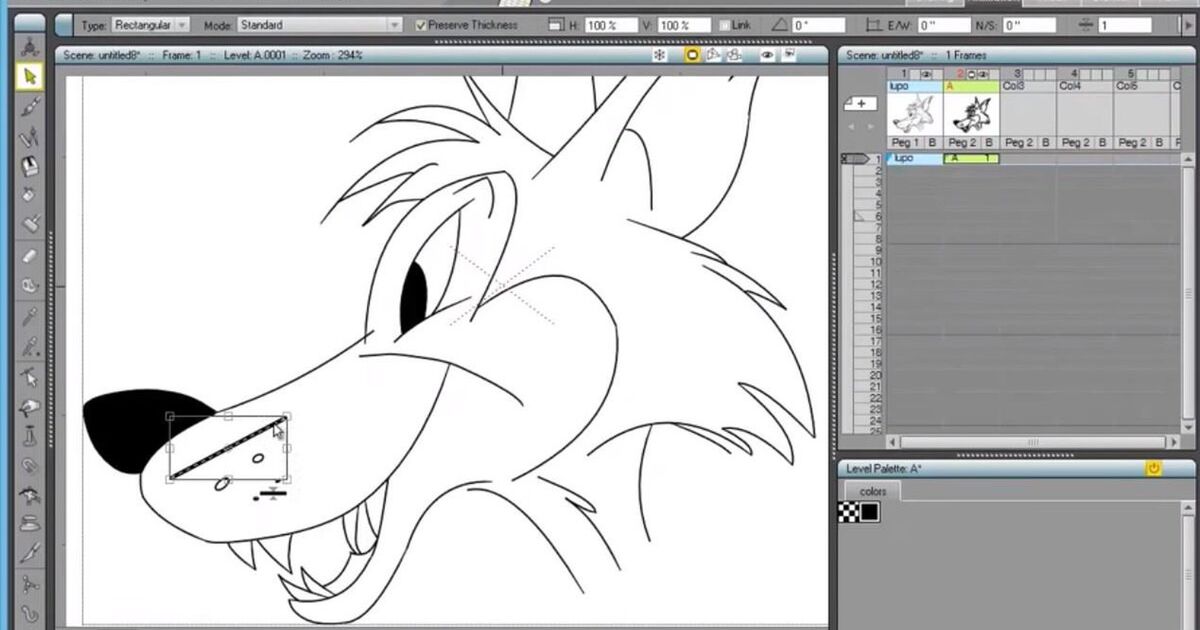Open Peg 2 dropdown under column A

pos(963,143)
